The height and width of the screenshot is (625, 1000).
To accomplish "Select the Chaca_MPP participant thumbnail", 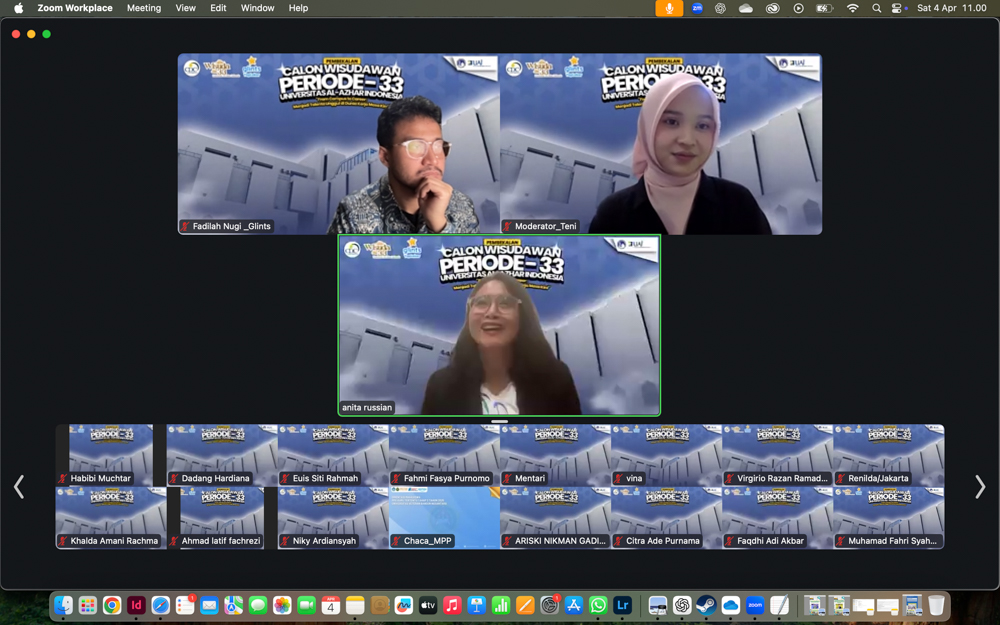I will click(x=444, y=517).
